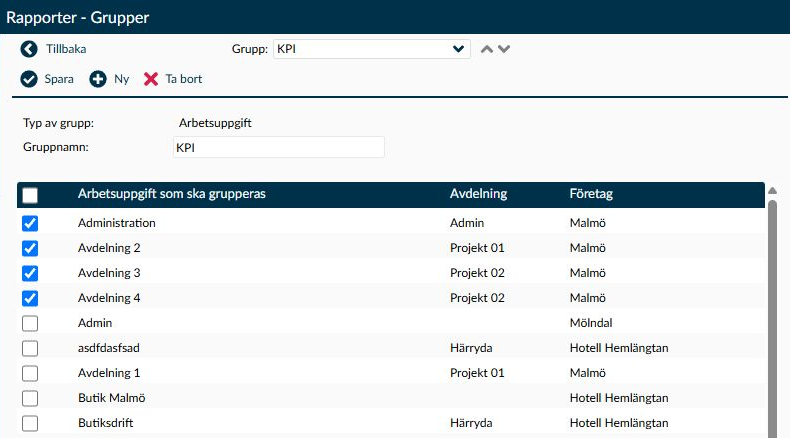Click the Avdelning 4 row name
The image size is (790, 438).
pyautogui.click(x=109, y=298)
